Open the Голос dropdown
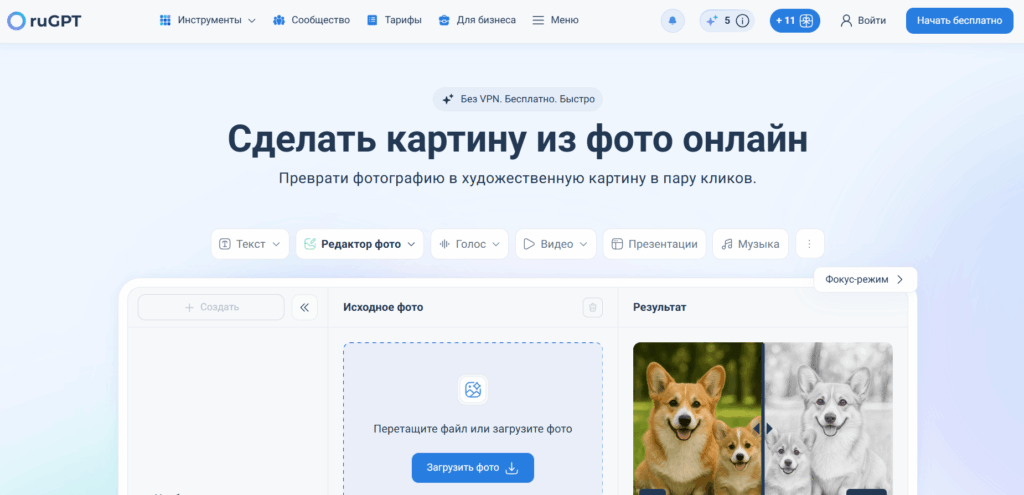 pos(470,244)
